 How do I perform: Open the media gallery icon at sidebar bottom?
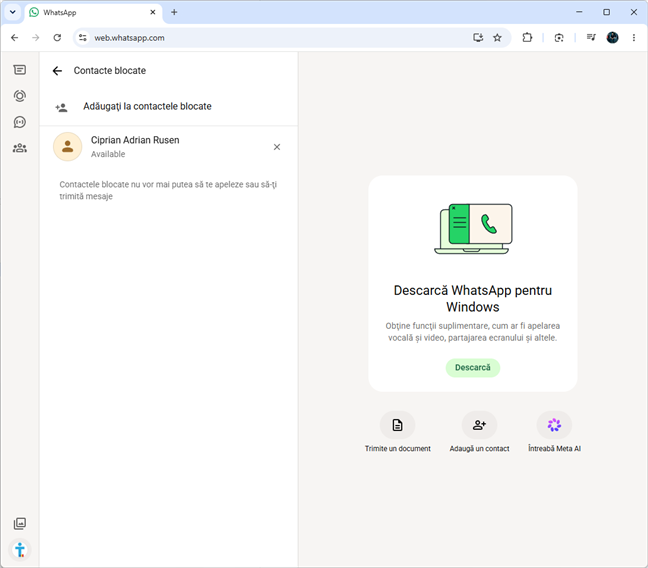pos(19,523)
